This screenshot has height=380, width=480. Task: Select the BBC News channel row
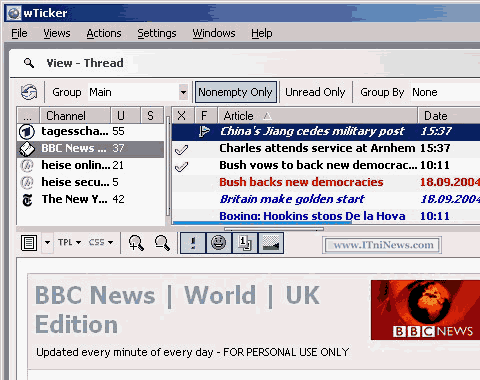[x=90, y=148]
